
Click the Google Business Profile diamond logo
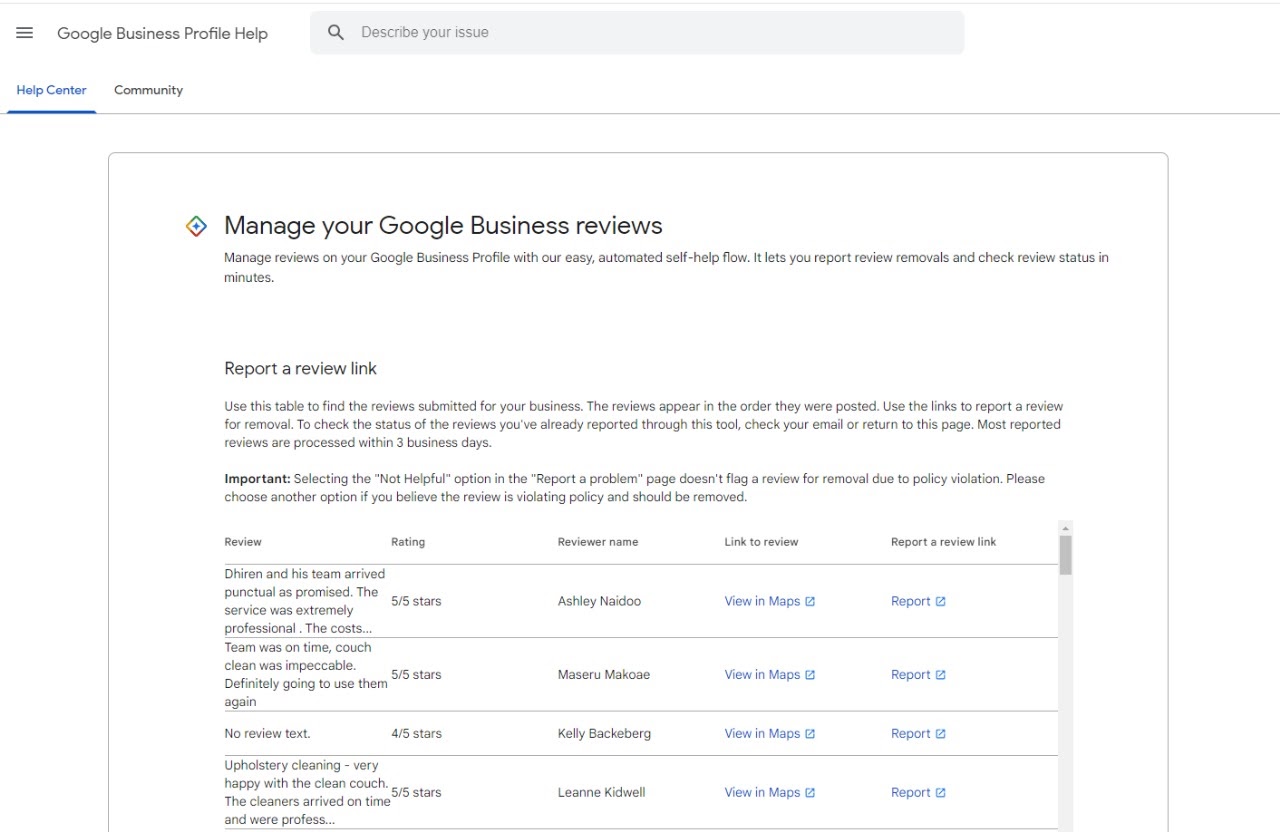[x=196, y=227]
